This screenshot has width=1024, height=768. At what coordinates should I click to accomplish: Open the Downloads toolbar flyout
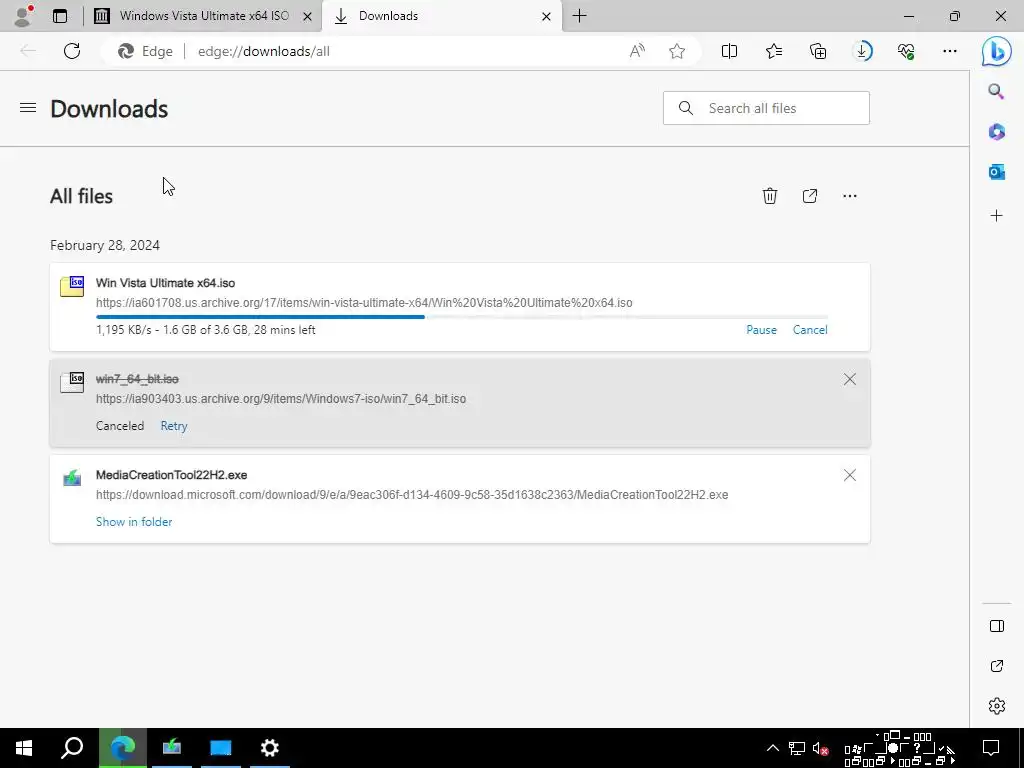click(x=863, y=51)
